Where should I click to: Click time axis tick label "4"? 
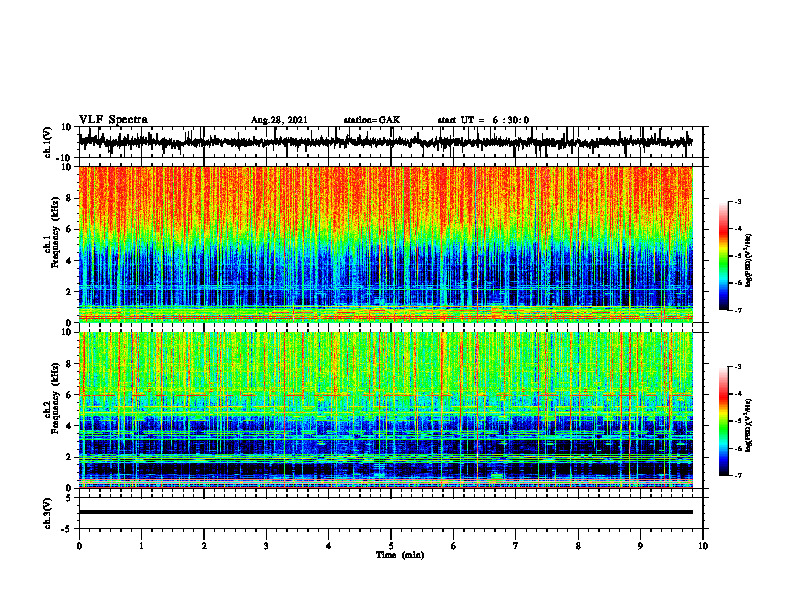click(329, 546)
